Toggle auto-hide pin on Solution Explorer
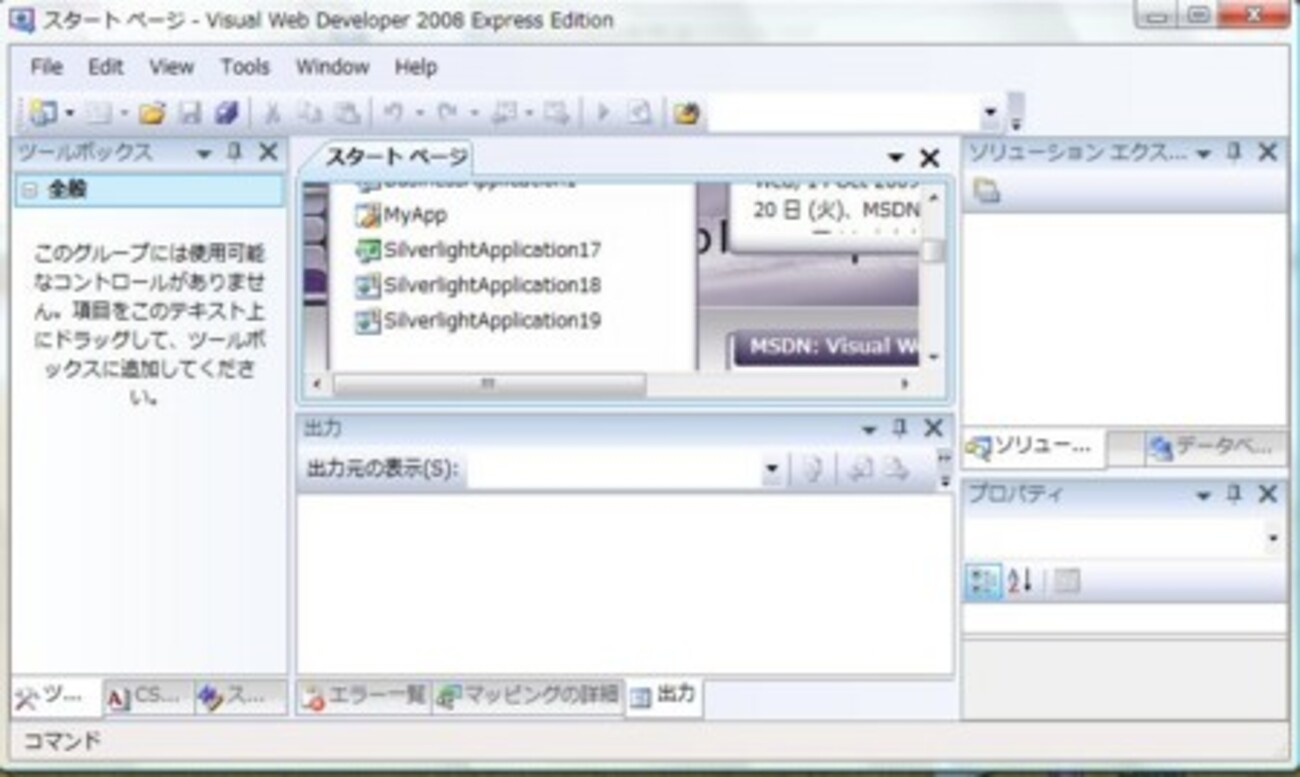 tap(1234, 152)
